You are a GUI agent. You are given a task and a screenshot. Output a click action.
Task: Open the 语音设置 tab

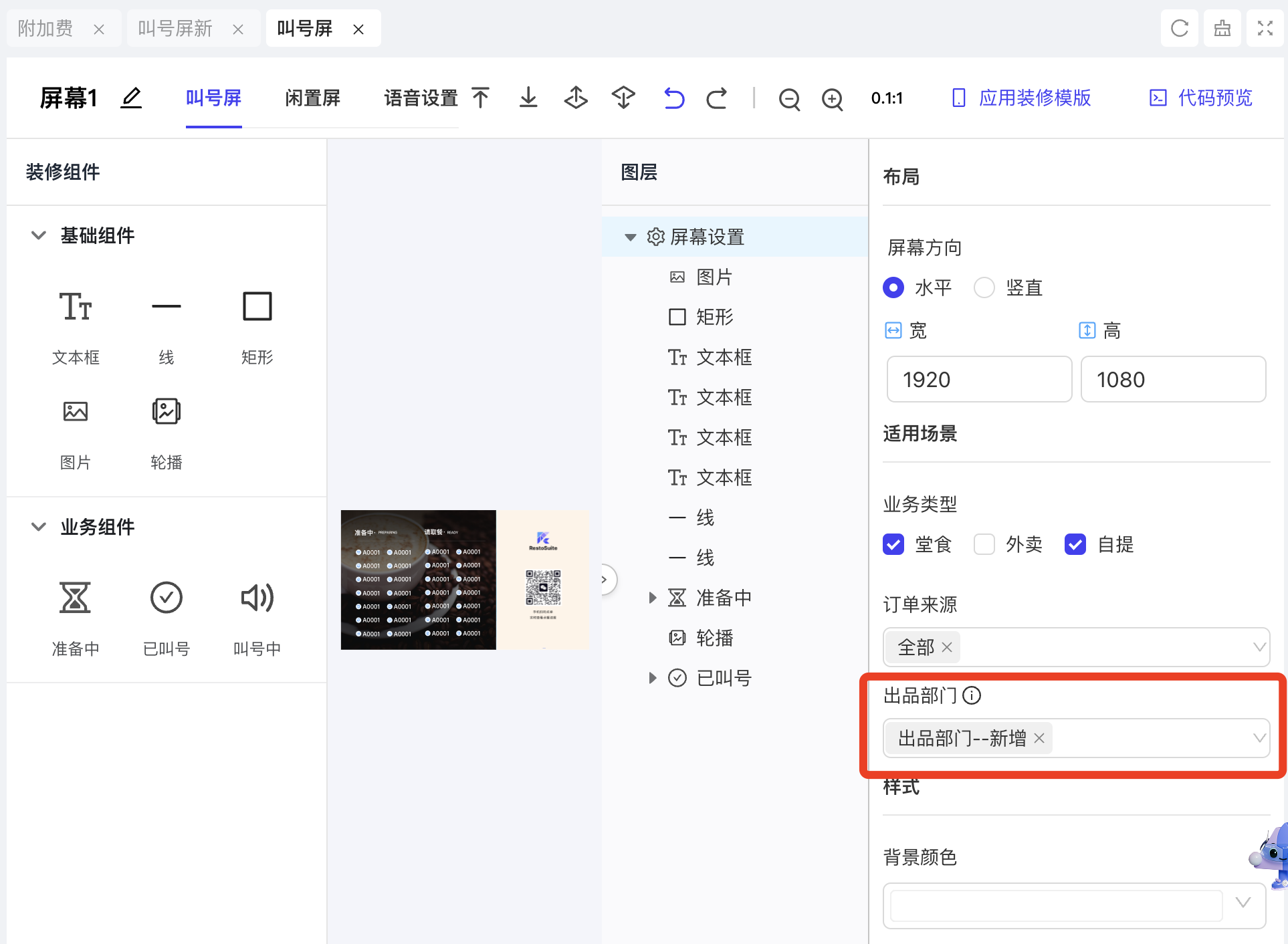pyautogui.click(x=421, y=98)
